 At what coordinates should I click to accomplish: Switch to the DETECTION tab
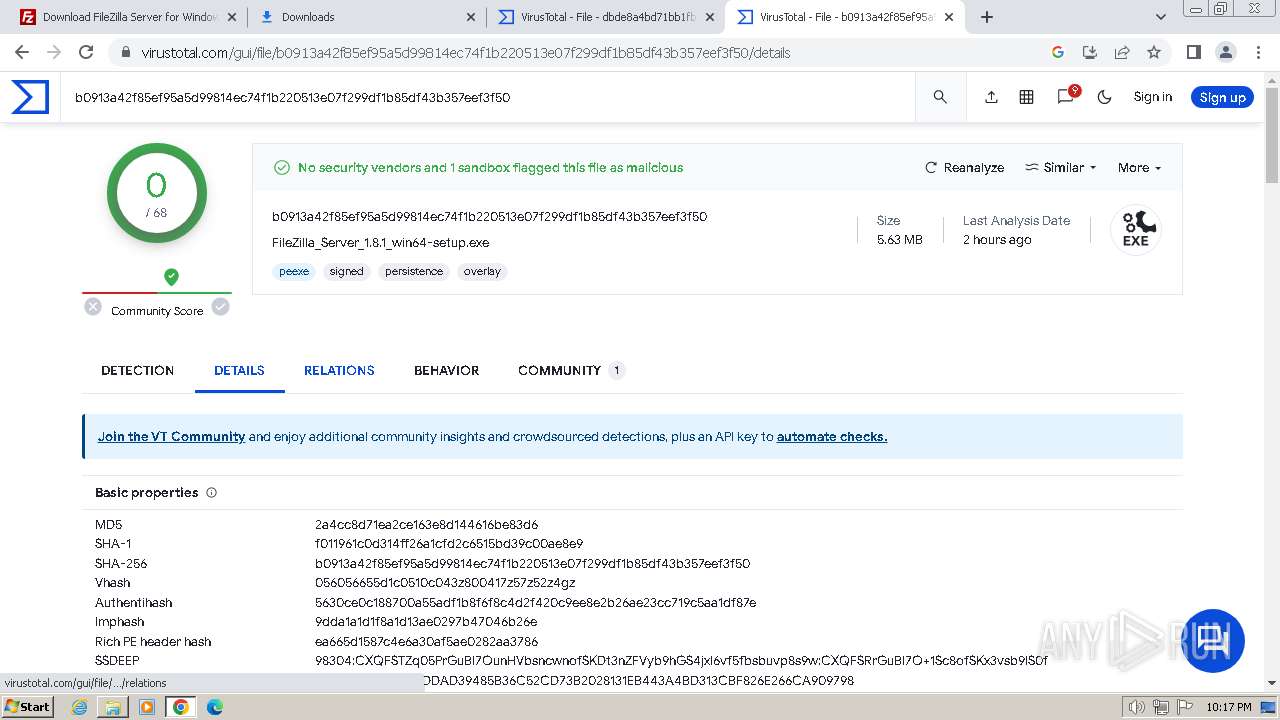138,370
